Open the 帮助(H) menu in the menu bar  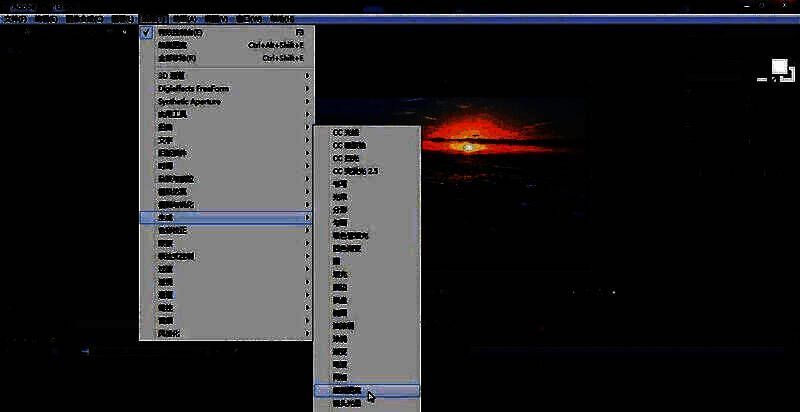click(x=283, y=19)
